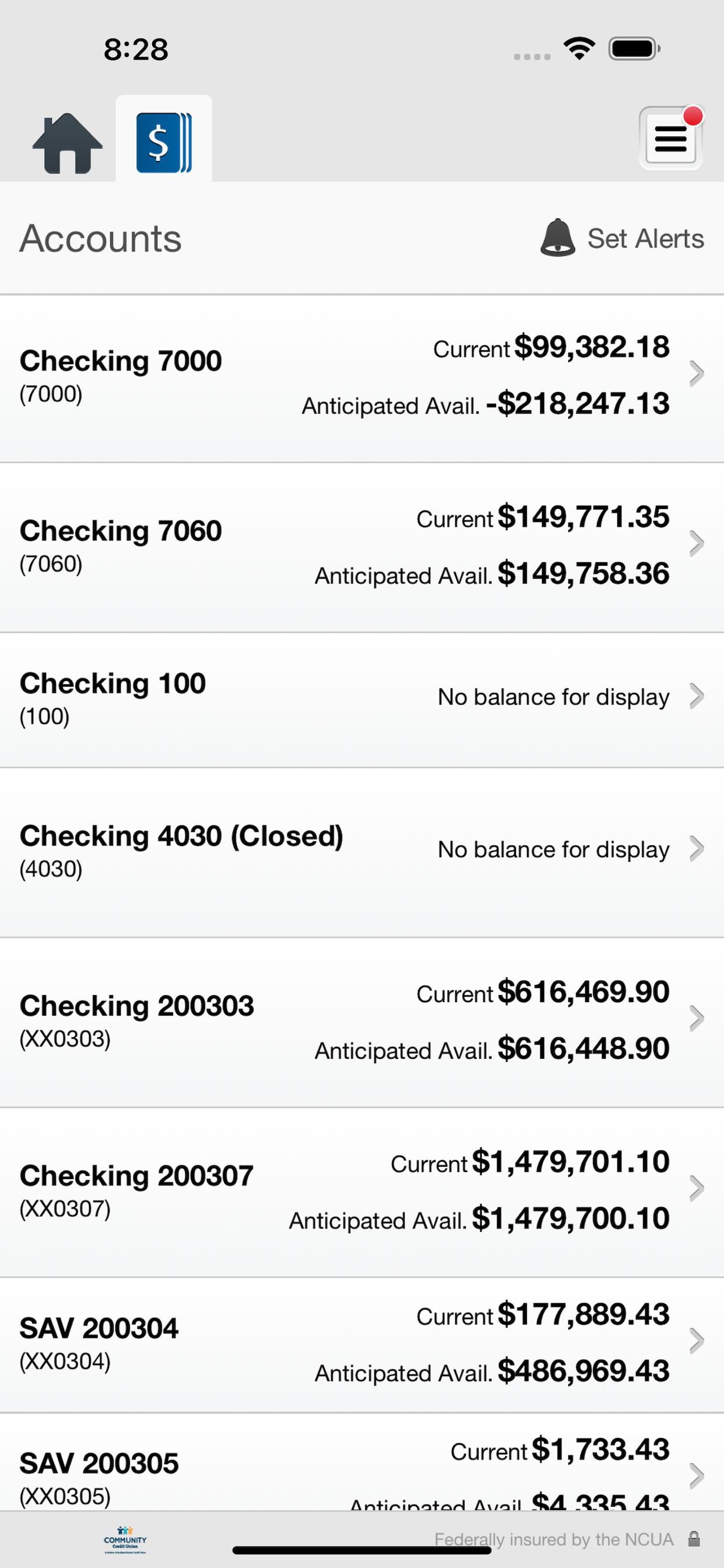This screenshot has height=1568, width=724.
Task: Open the Checking 200307 account row
Action: click(362, 1192)
